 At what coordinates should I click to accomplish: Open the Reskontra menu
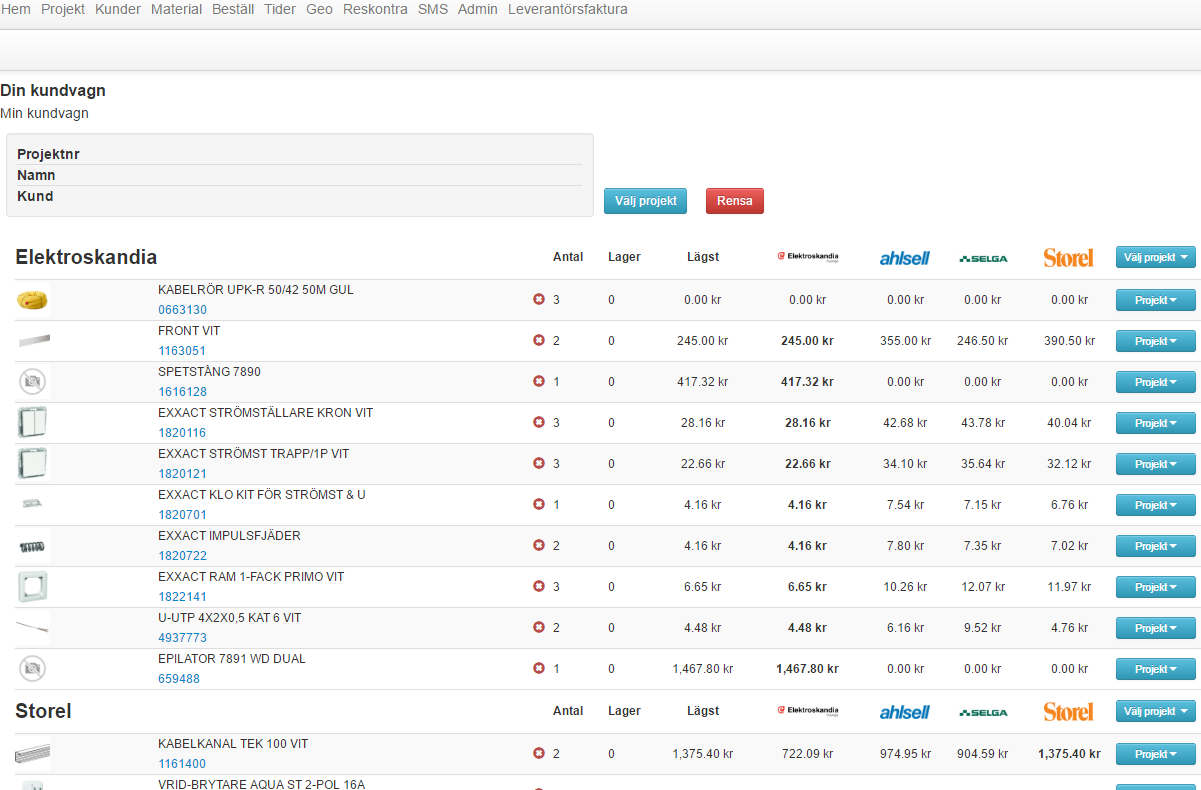pyautogui.click(x=375, y=9)
